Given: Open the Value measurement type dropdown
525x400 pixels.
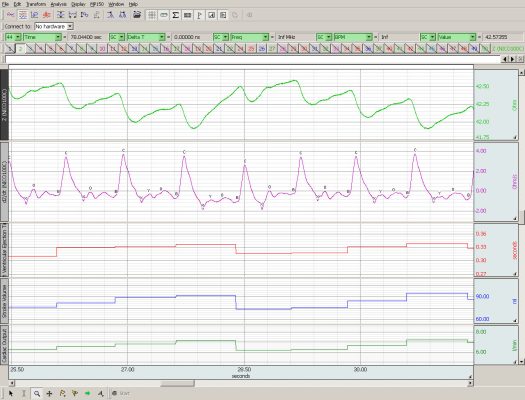Looking at the screenshot, I should 457,37.
